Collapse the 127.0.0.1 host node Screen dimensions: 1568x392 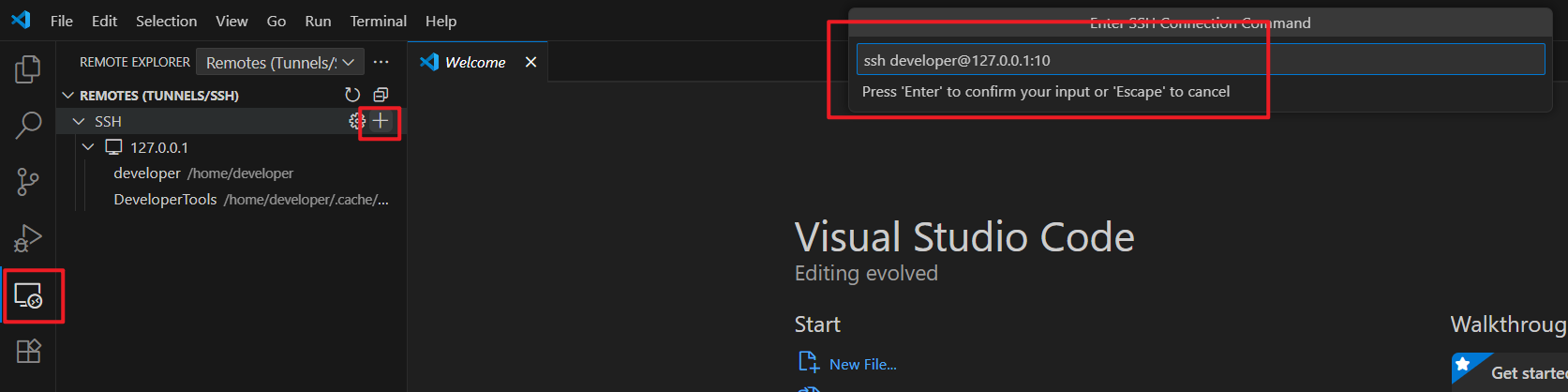coord(88,147)
